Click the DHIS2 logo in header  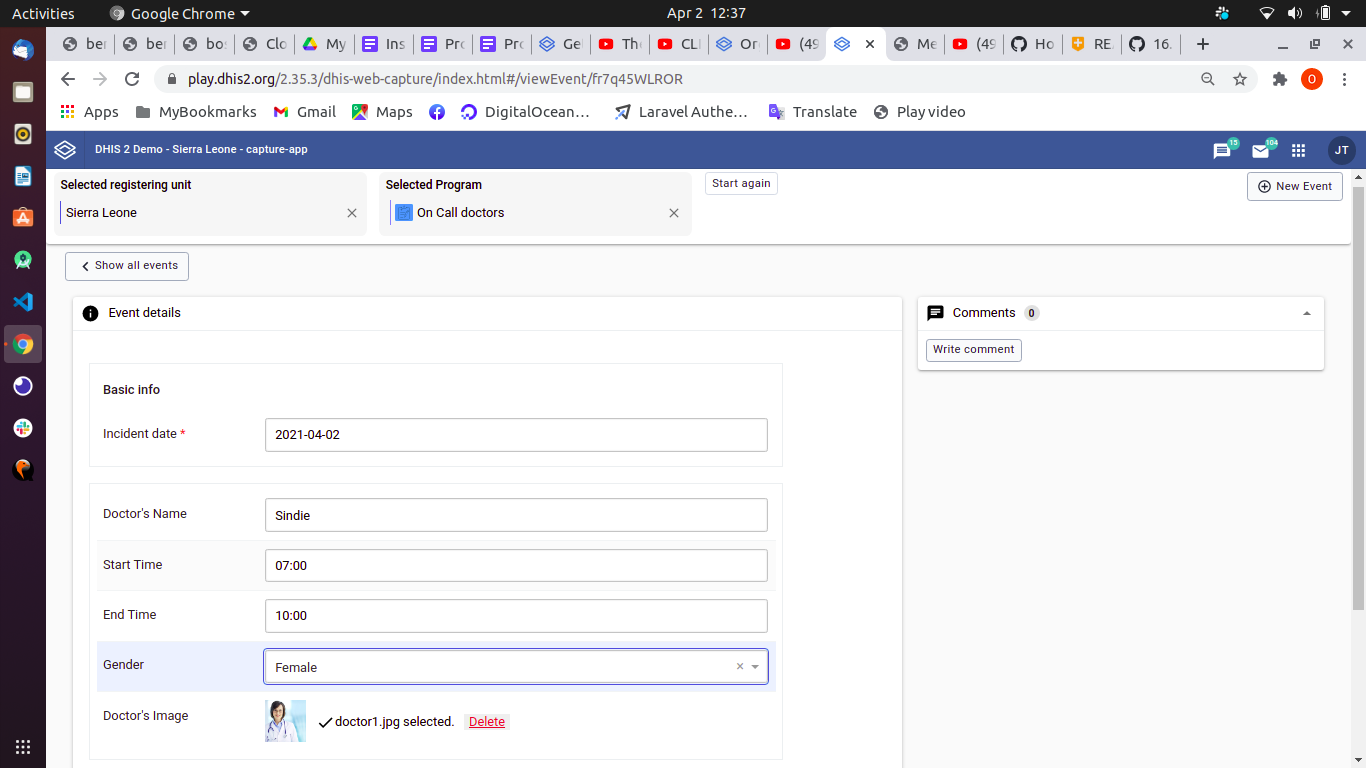point(65,150)
